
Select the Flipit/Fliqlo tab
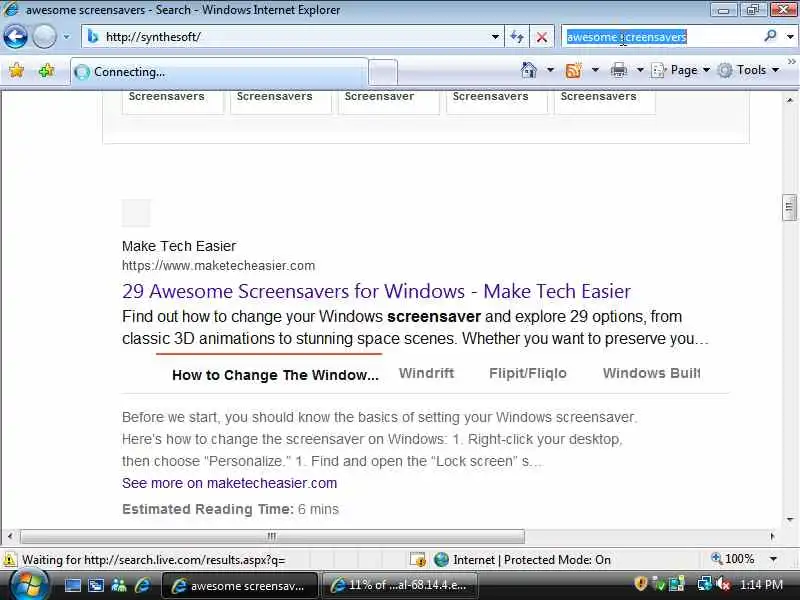528,373
